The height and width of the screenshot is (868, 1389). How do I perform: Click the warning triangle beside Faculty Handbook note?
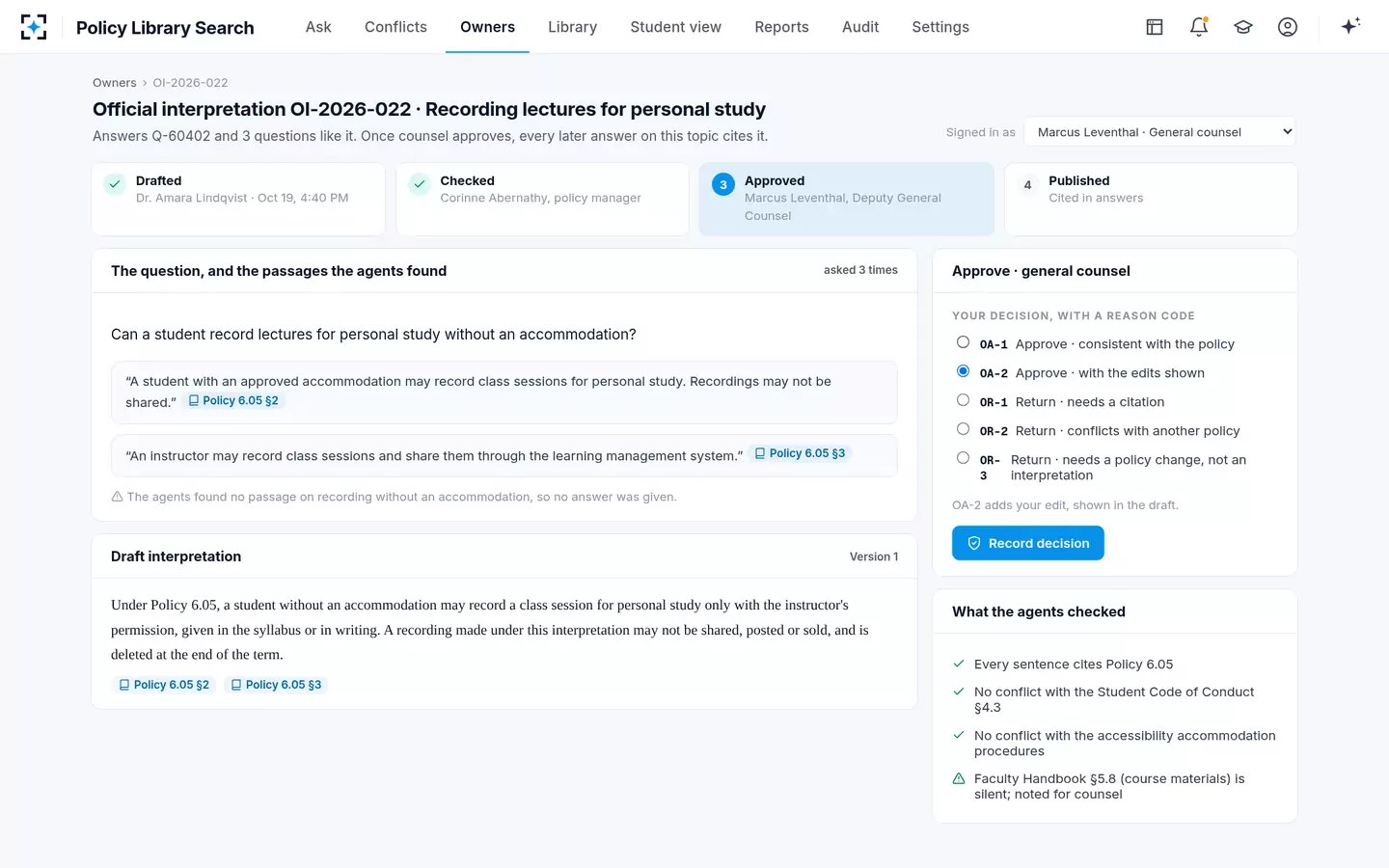click(x=959, y=778)
